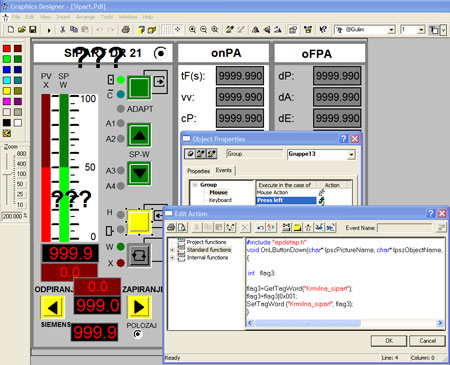This screenshot has height=365, width=450.
Task: Expand Internal functions tree node
Action: coord(172,258)
